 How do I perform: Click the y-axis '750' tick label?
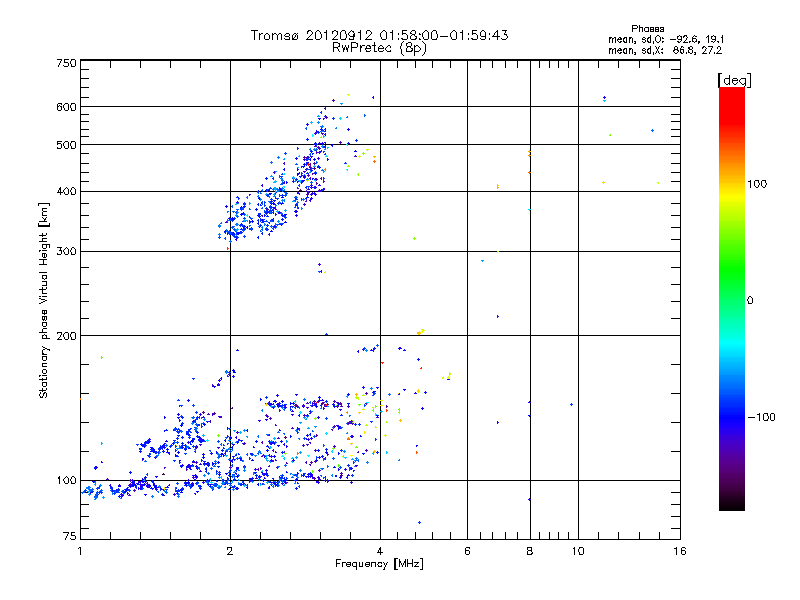pos(66,63)
